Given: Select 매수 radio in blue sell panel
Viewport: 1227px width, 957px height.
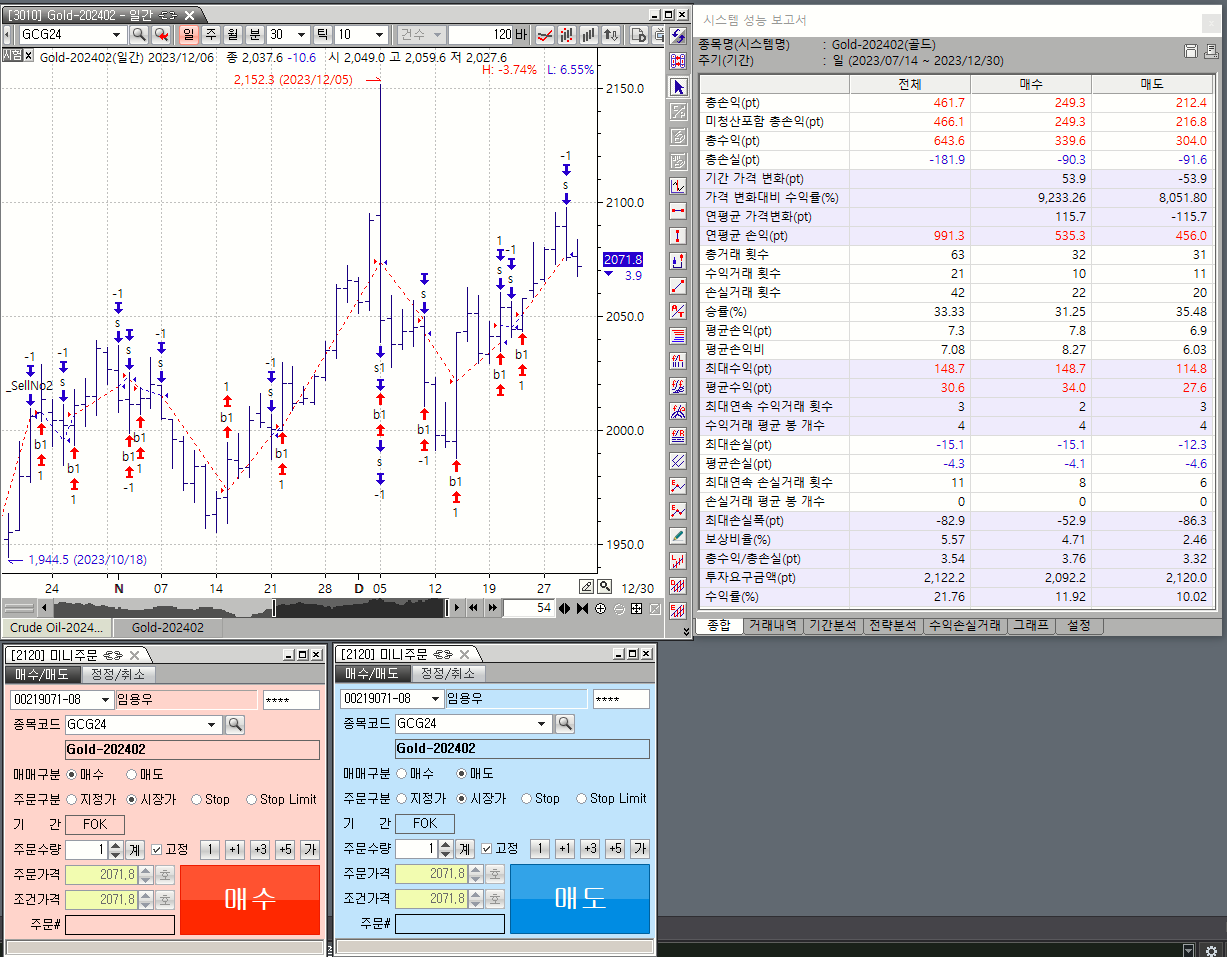Looking at the screenshot, I should click(x=402, y=774).
